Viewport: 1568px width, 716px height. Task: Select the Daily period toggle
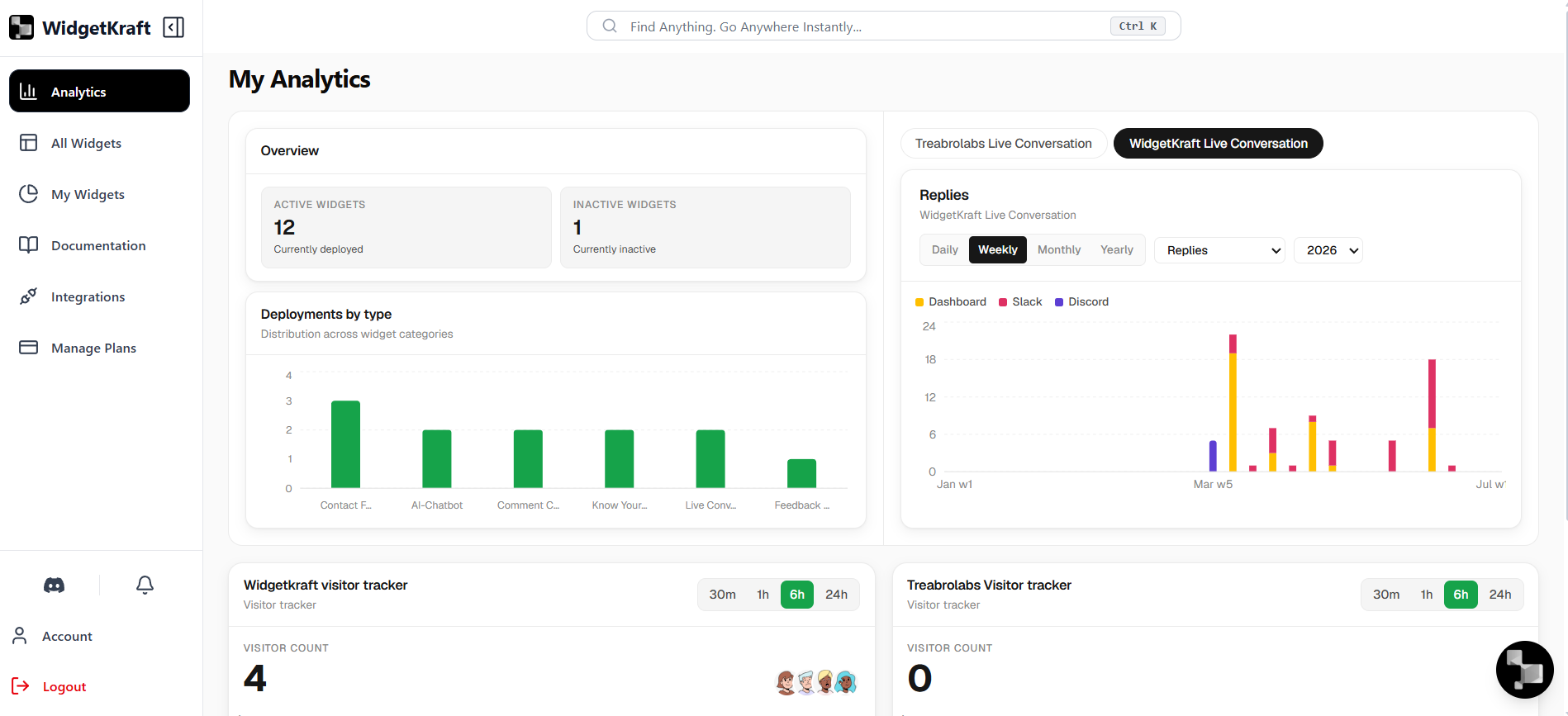tap(945, 250)
